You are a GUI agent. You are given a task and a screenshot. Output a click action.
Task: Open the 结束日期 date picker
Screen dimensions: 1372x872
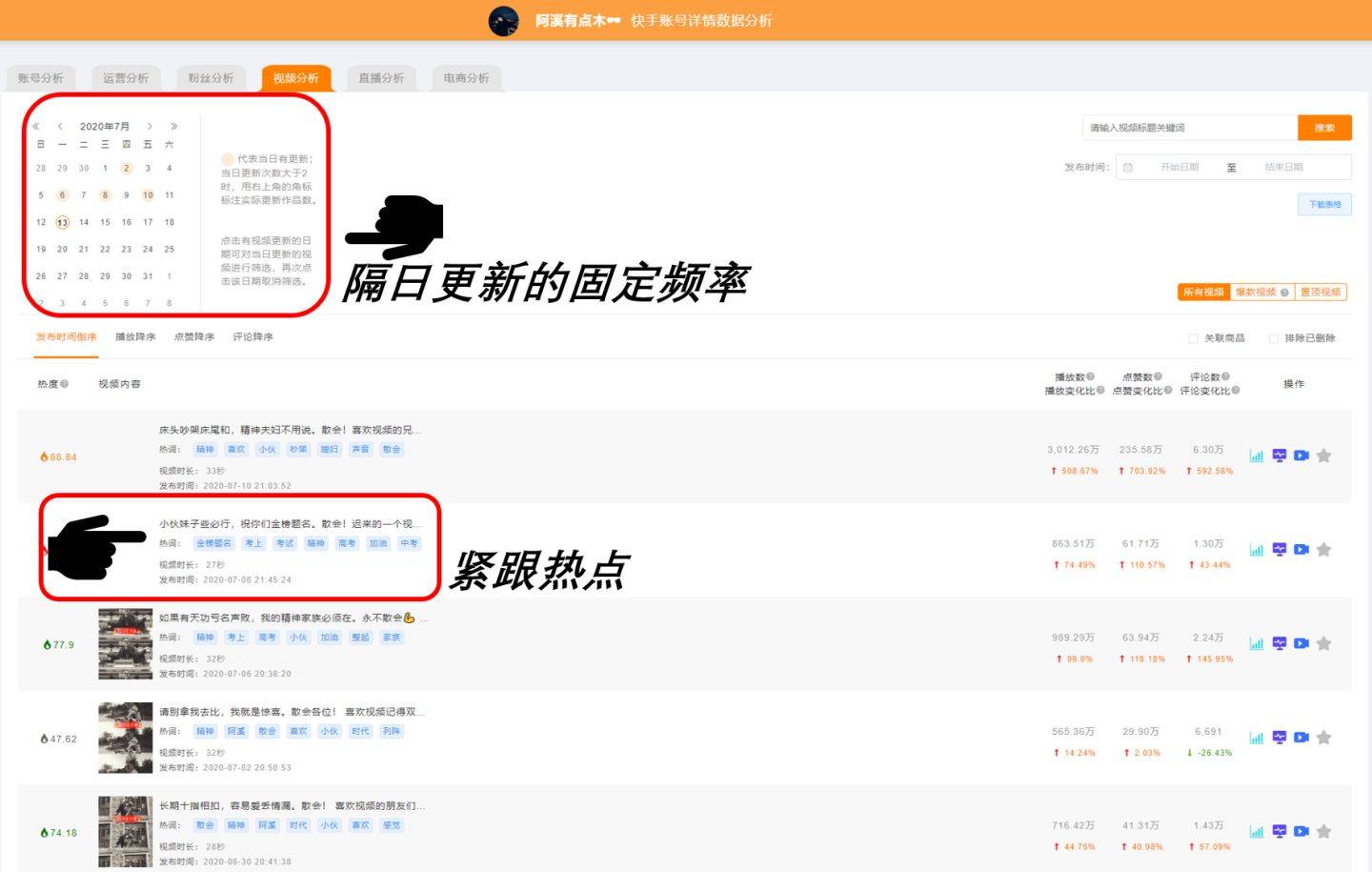coord(1283,168)
